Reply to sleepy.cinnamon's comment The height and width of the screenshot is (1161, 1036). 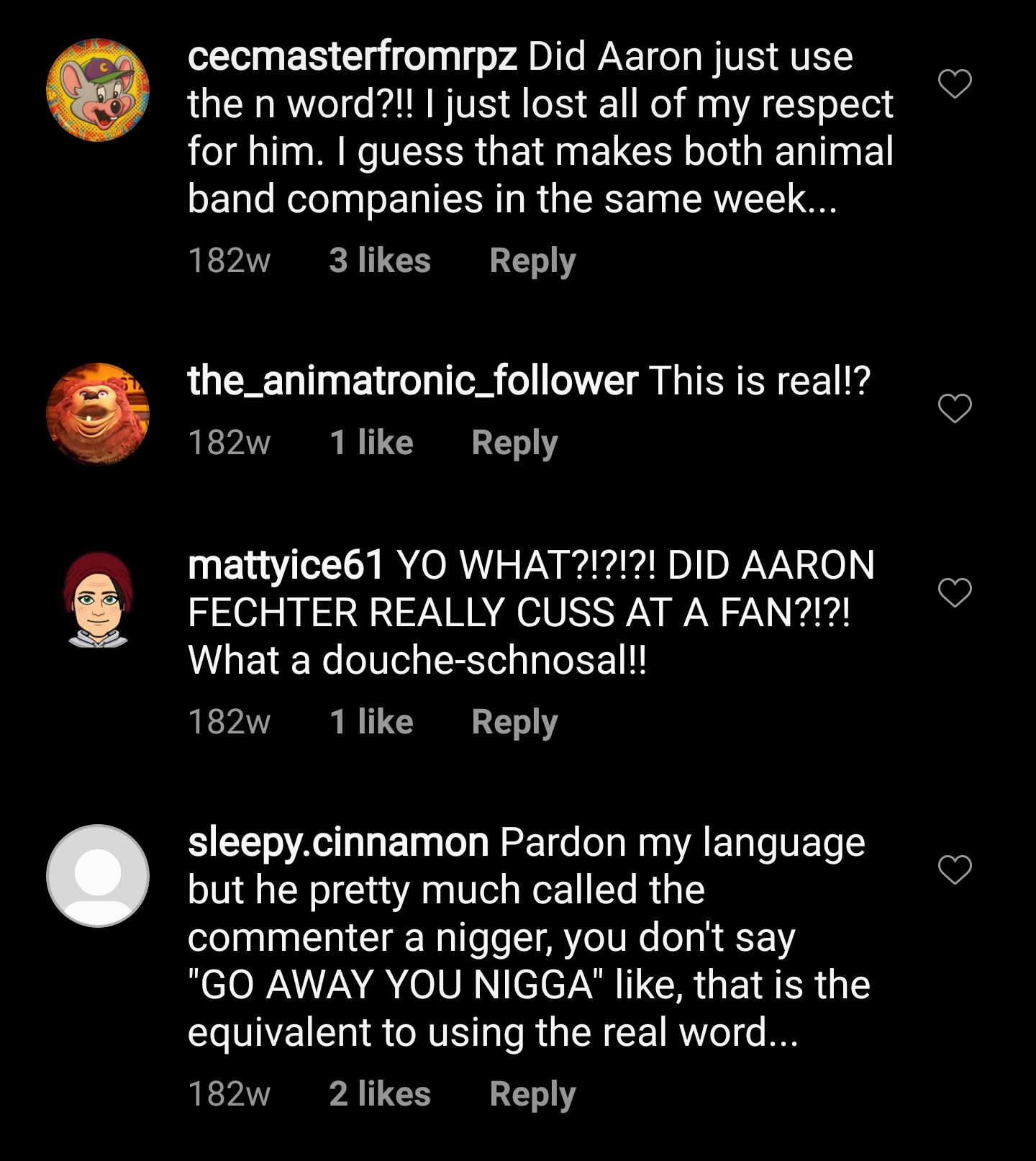coord(532,1095)
